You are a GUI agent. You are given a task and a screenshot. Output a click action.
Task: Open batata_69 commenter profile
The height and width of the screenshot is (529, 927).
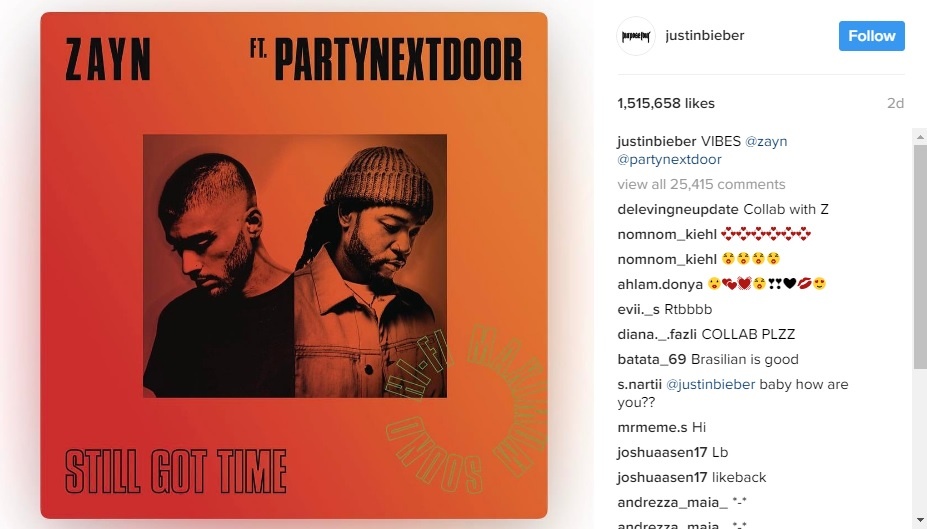click(x=652, y=359)
